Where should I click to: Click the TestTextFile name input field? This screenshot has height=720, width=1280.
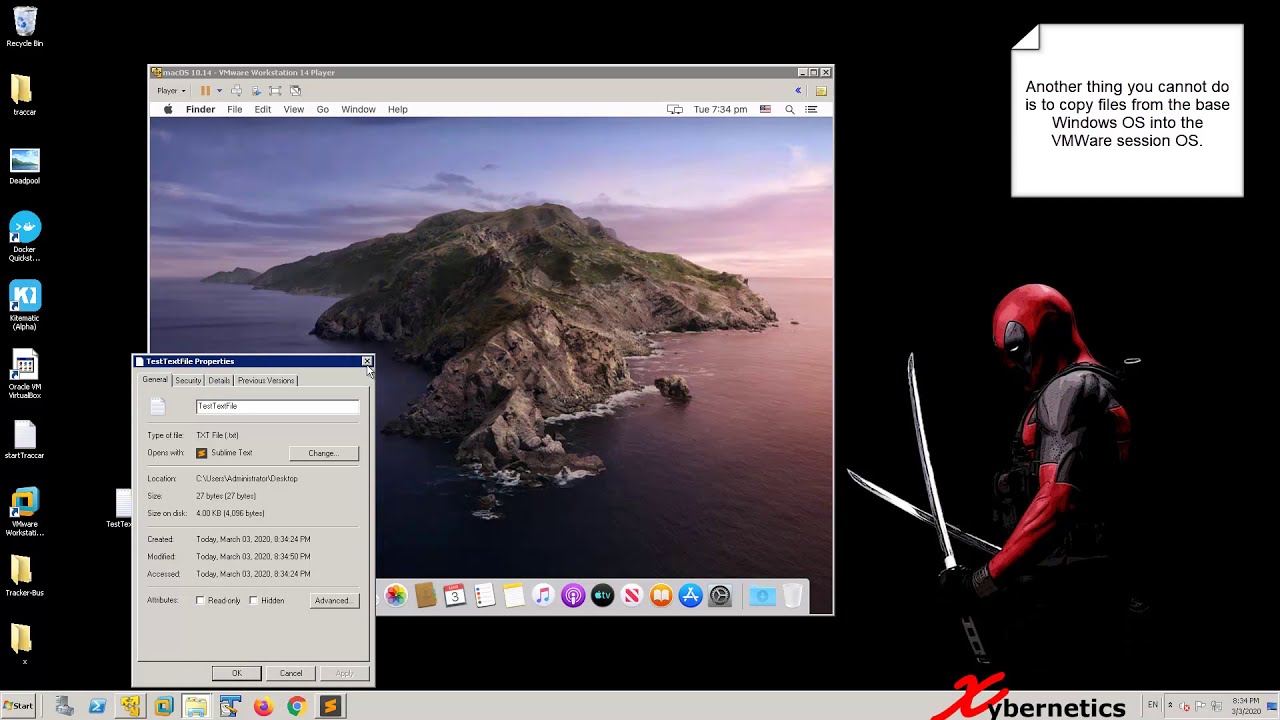tap(277, 406)
